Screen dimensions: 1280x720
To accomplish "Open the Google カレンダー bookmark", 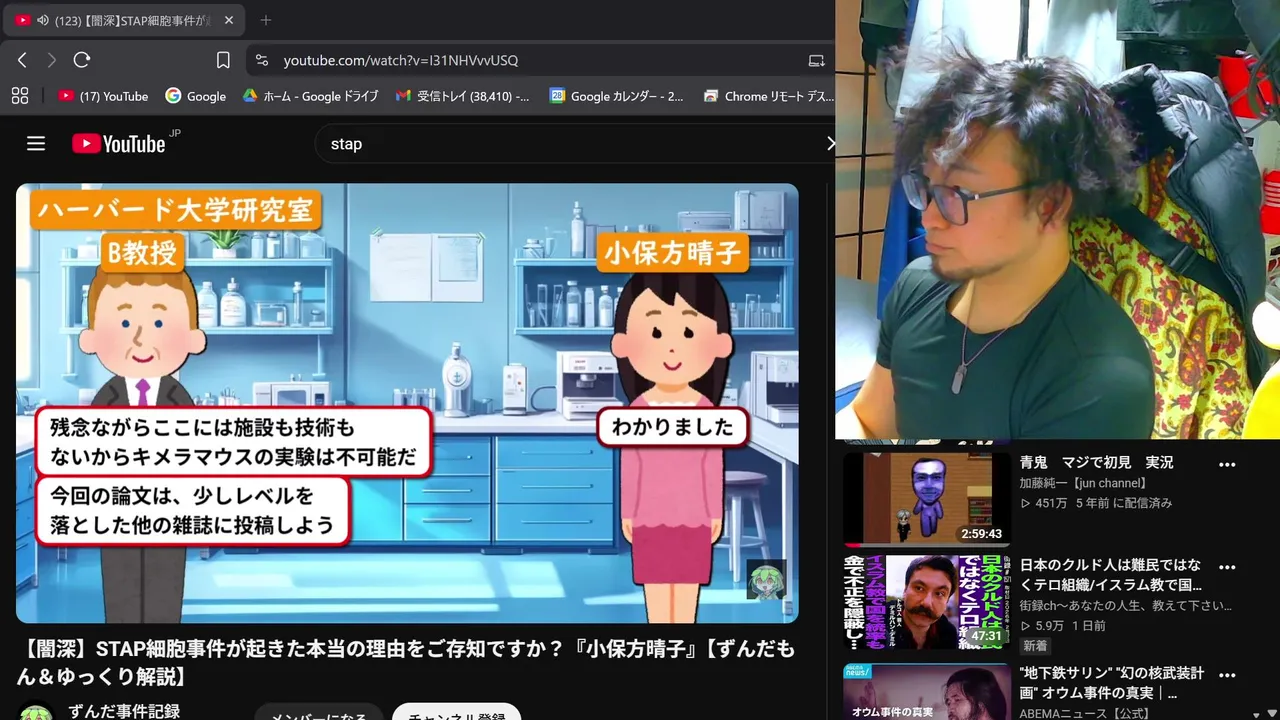I will coord(617,96).
